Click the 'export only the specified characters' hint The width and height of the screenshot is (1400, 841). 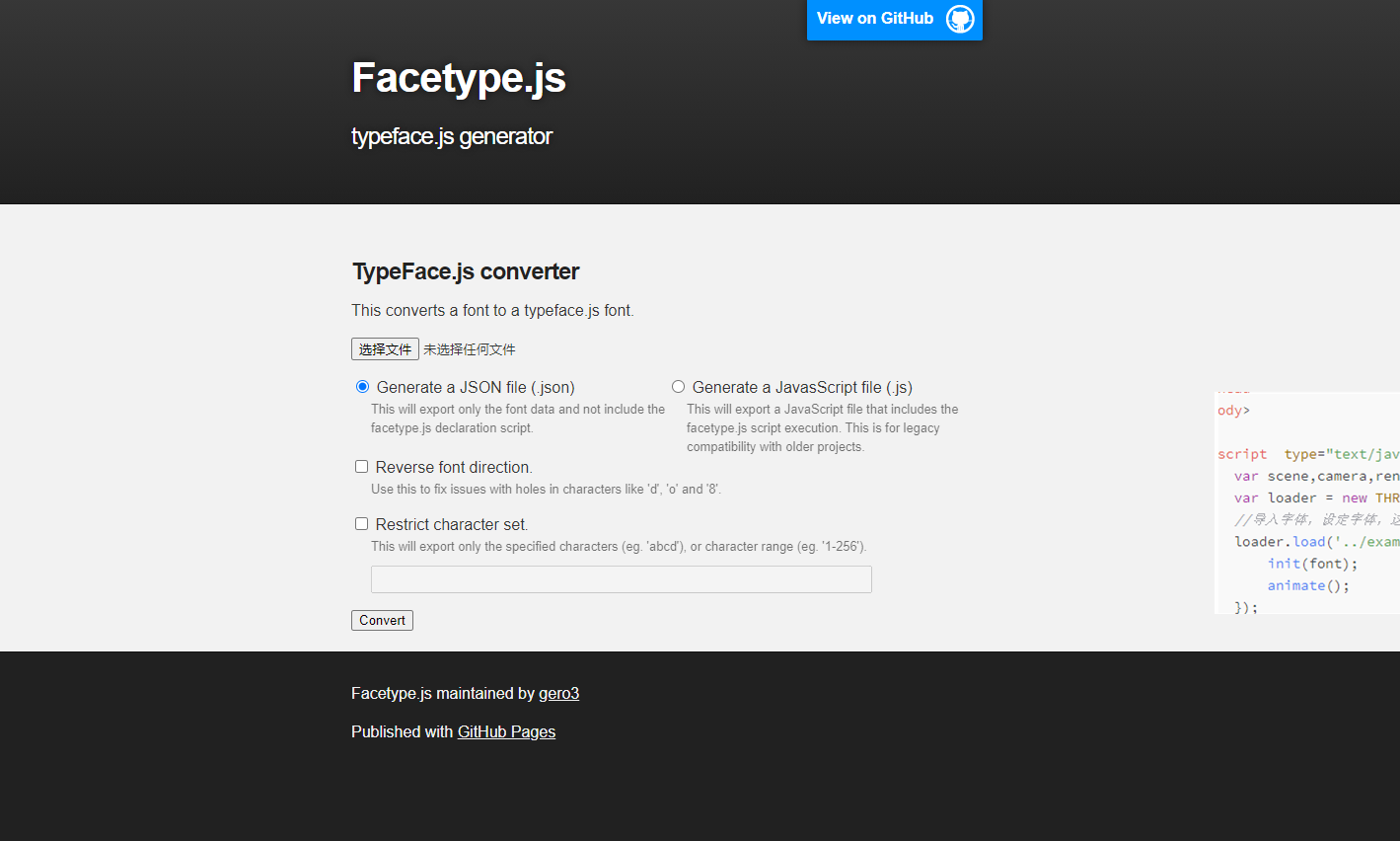pyautogui.click(x=619, y=547)
